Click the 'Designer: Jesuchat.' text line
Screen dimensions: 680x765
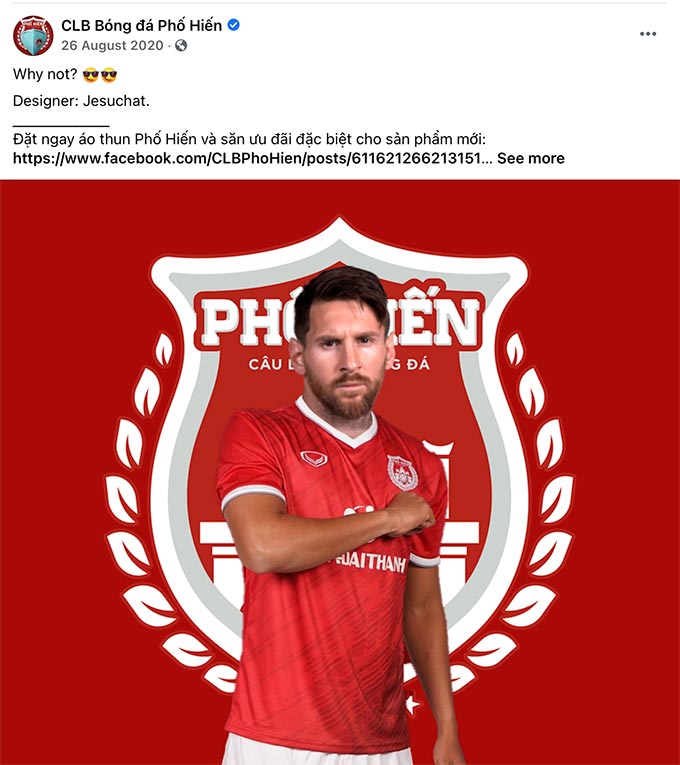(81, 101)
